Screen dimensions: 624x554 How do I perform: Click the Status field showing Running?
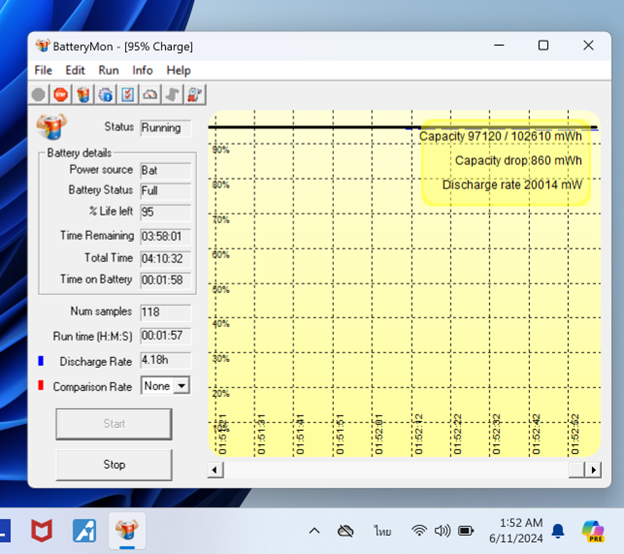(x=166, y=128)
